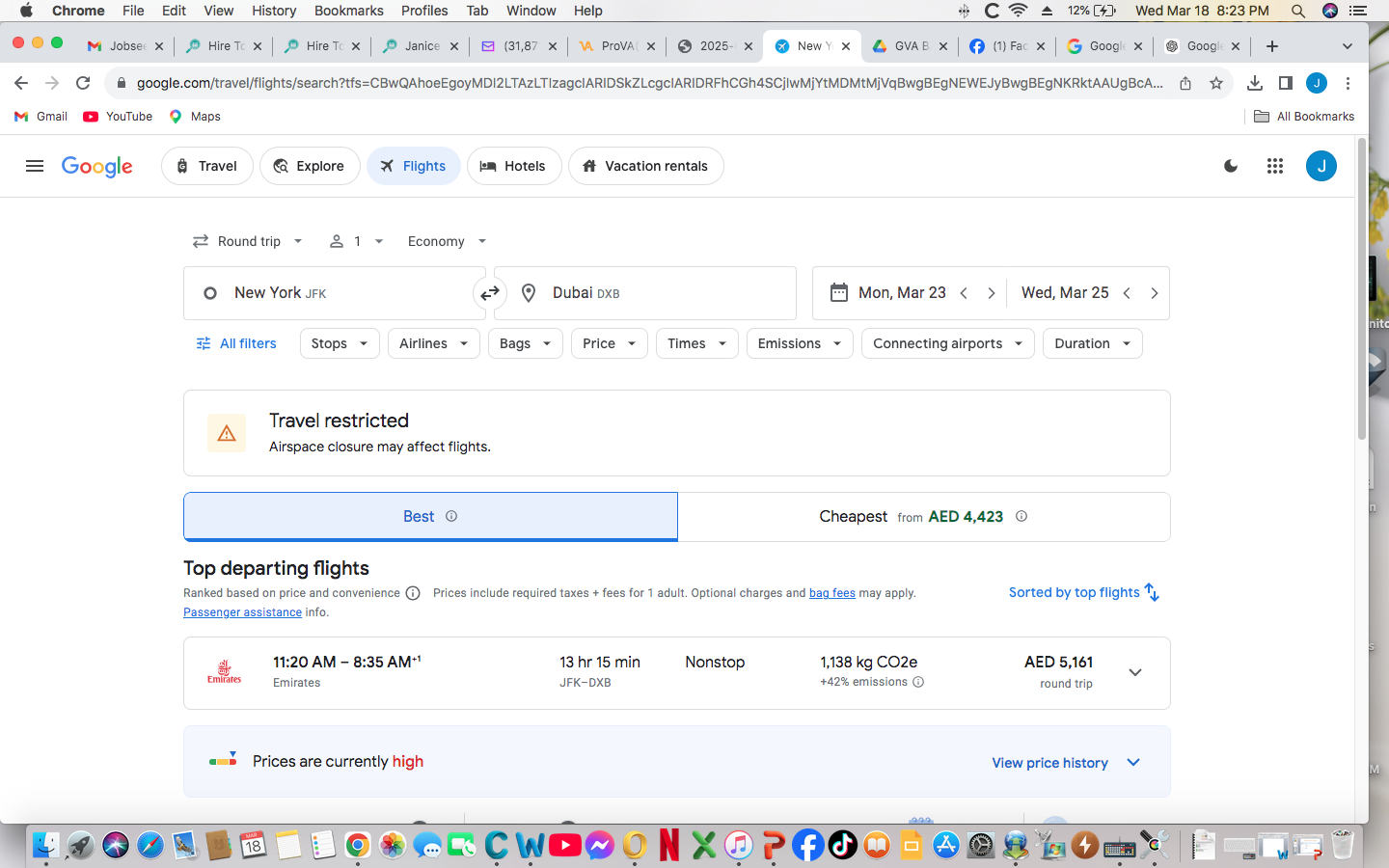The image size is (1389, 868).
Task: Open the Google apps grid
Action: [x=1275, y=166]
